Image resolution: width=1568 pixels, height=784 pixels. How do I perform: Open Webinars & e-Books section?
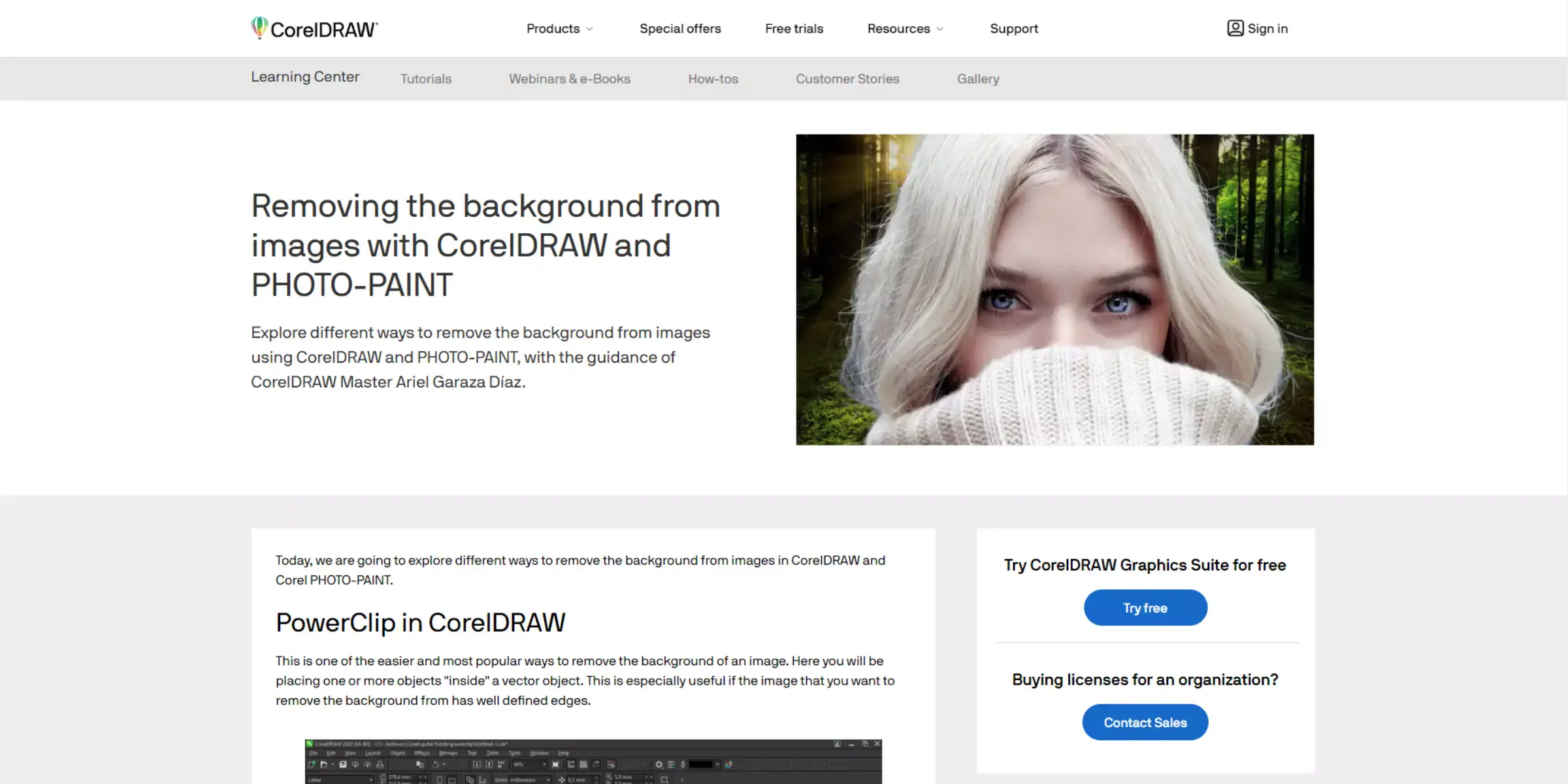click(x=570, y=79)
